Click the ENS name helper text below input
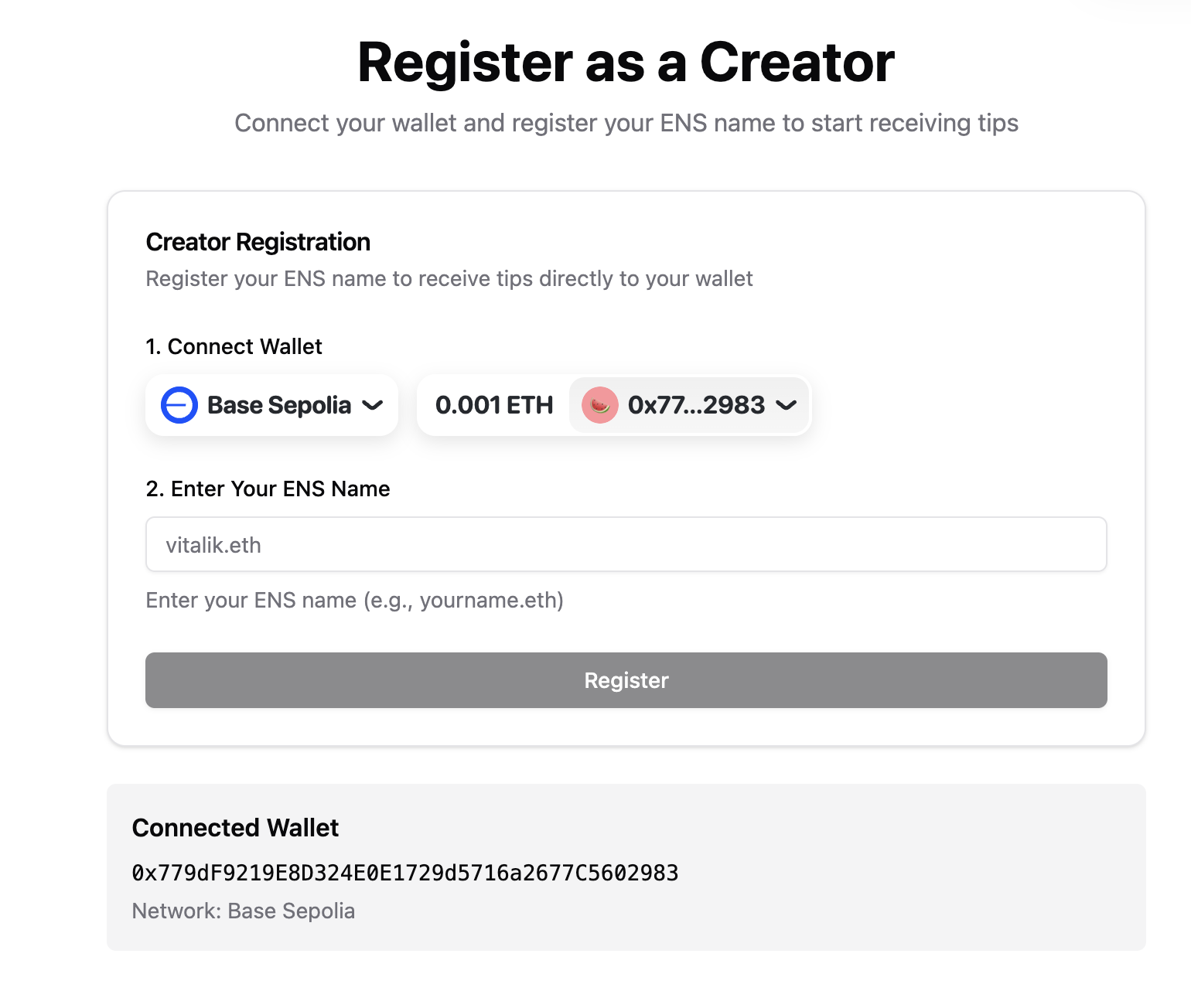Viewport: 1191px width, 1008px height. click(354, 600)
